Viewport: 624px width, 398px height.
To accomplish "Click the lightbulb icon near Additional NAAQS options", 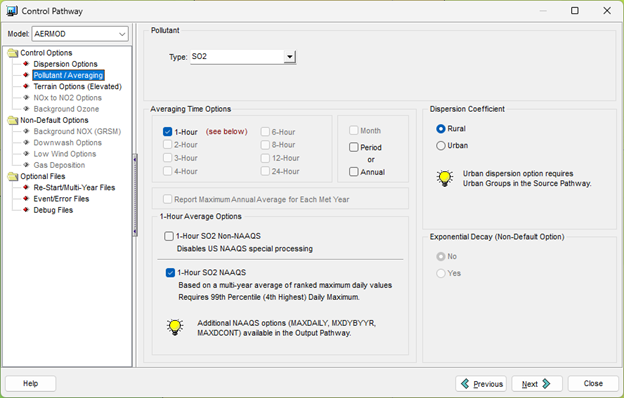I will point(175,327).
